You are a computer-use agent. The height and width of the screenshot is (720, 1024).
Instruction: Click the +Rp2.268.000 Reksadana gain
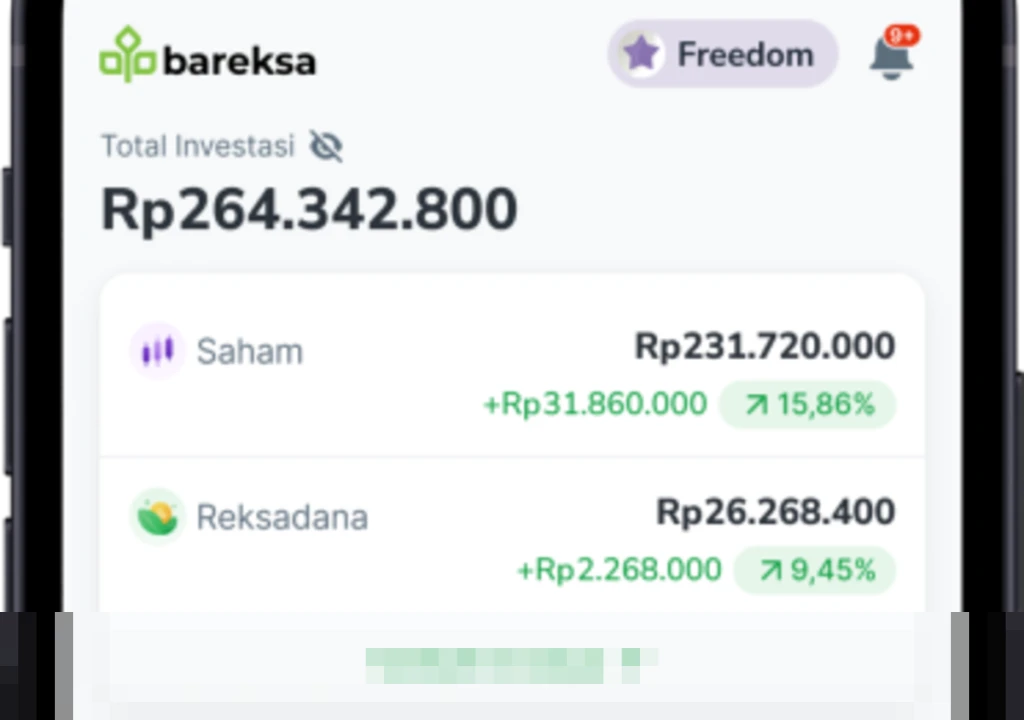click(x=619, y=570)
